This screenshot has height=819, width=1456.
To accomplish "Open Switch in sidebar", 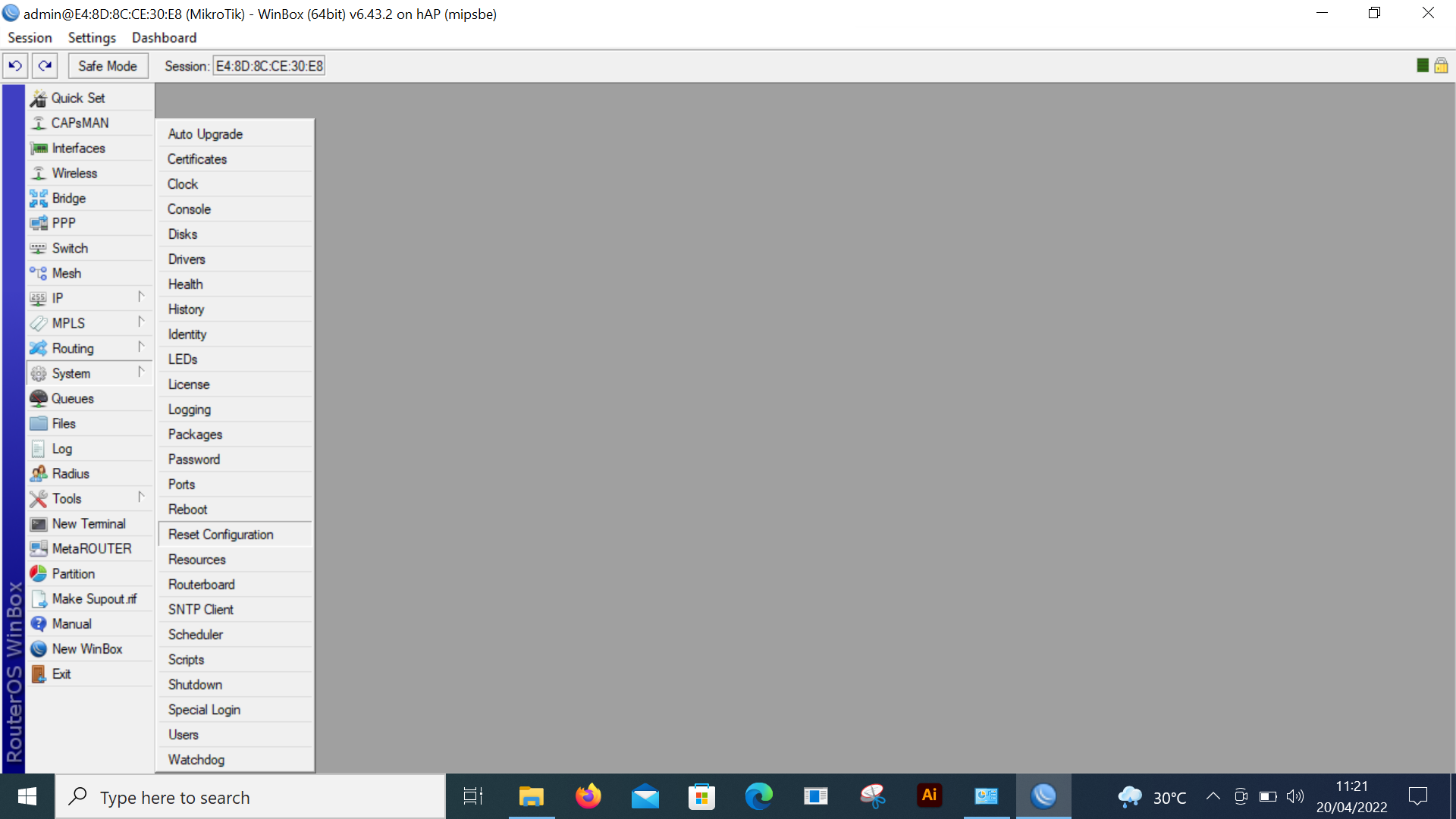I will pyautogui.click(x=90, y=248).
